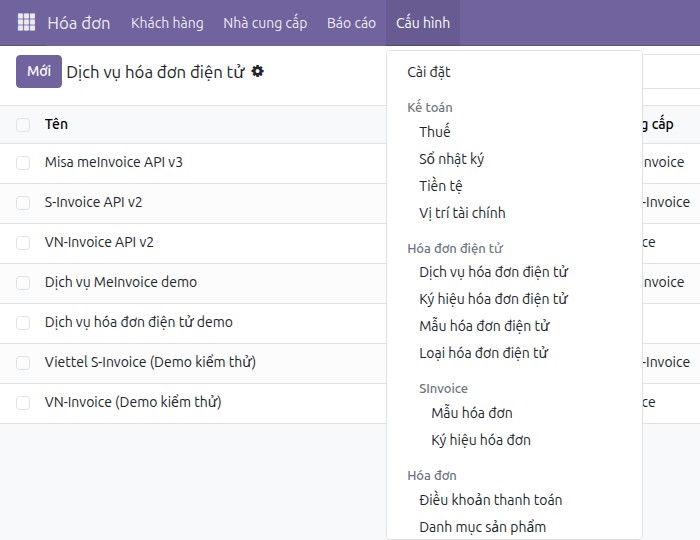This screenshot has width=700, height=540.
Task: Open the apps grid home menu icon
Action: point(26,22)
